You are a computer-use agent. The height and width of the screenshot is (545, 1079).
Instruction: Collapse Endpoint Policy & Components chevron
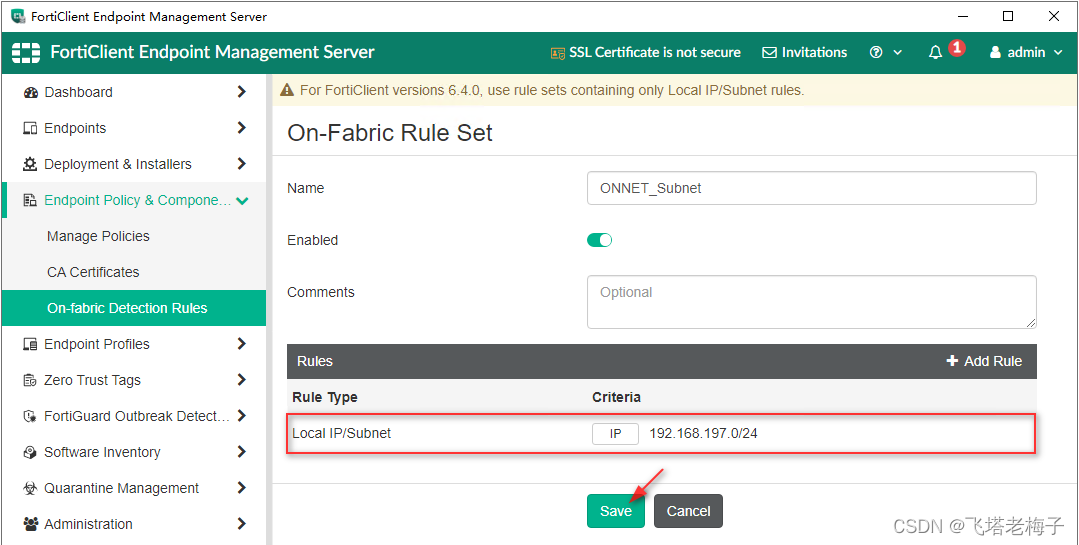(242, 201)
